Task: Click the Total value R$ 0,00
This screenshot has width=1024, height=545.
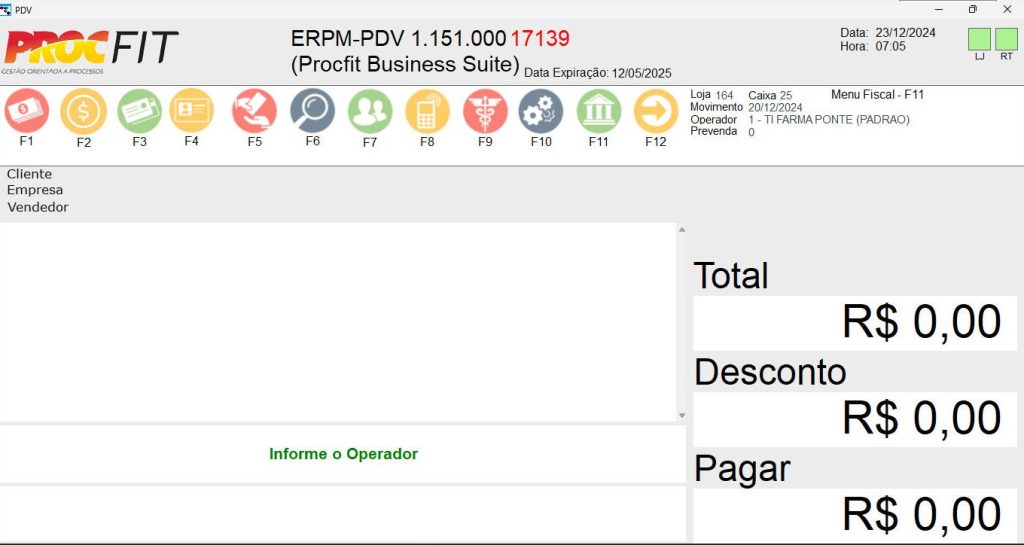Action: coord(921,322)
